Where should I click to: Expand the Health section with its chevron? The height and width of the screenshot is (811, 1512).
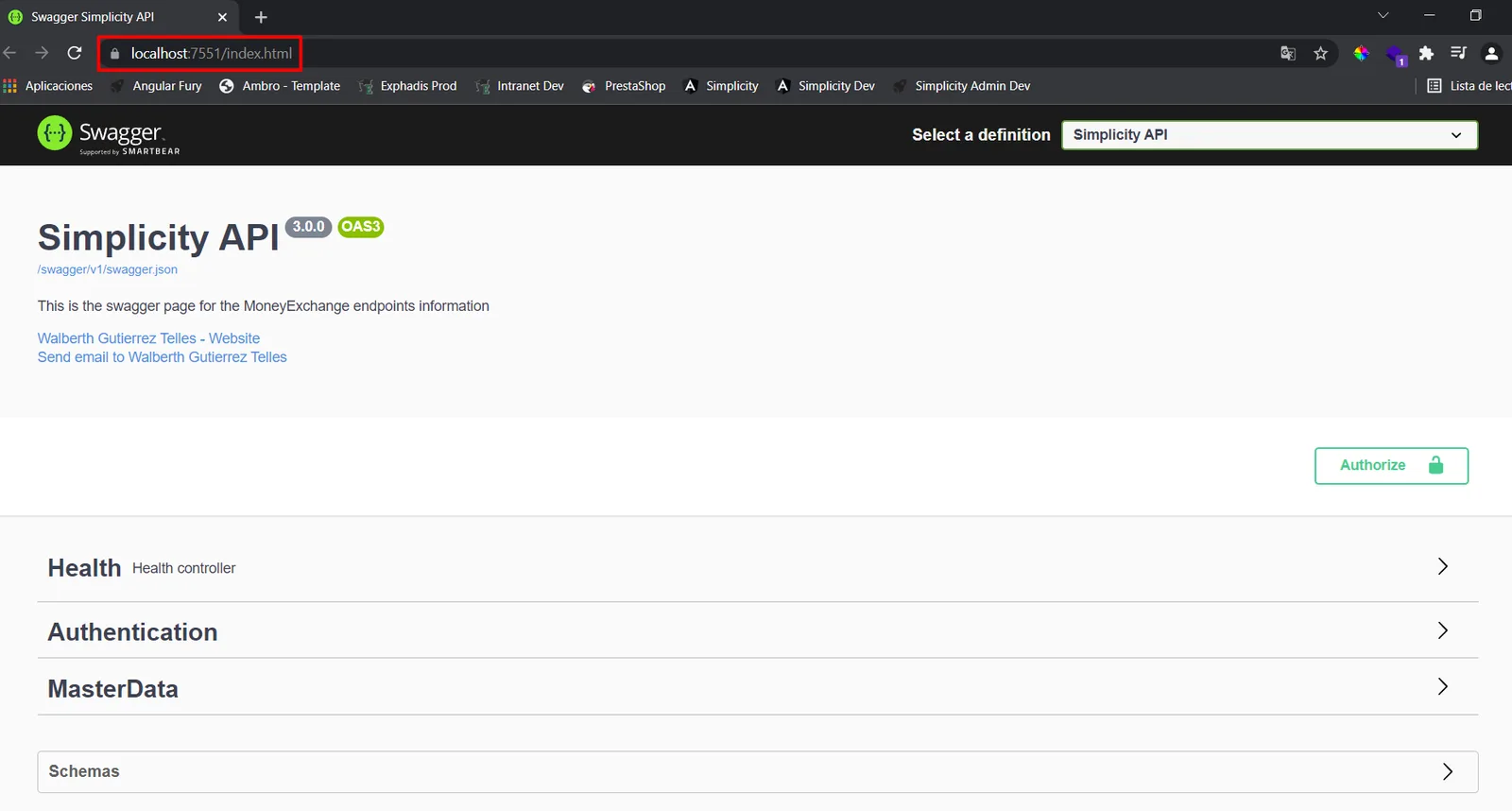coord(1443,566)
